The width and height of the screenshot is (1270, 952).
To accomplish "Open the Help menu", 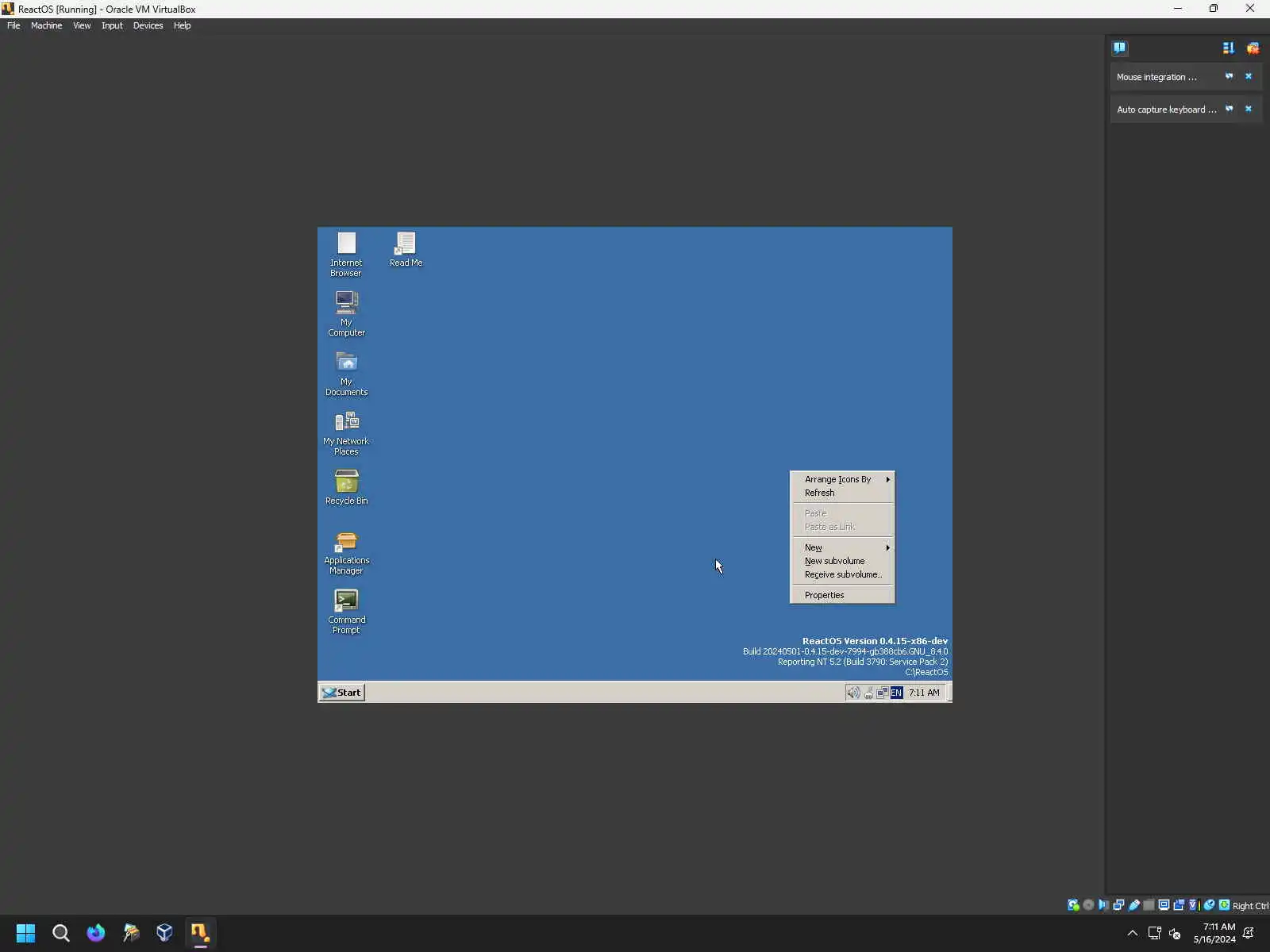I will click(x=182, y=25).
